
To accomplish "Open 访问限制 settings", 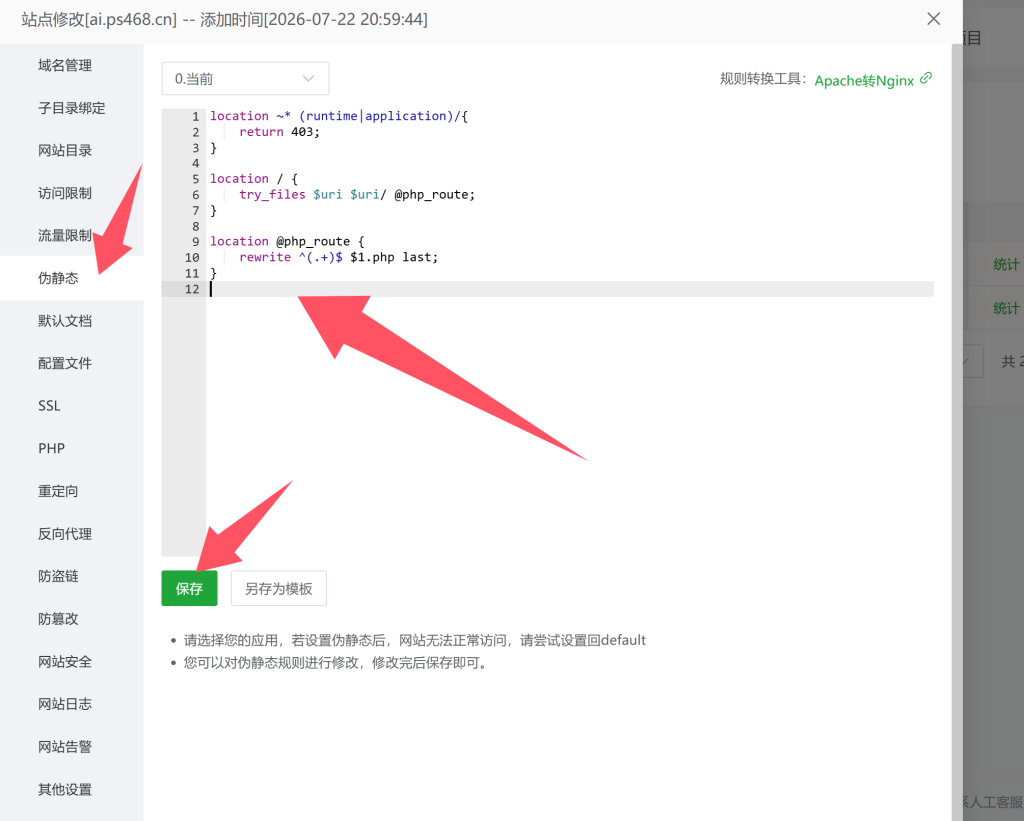I will point(65,193).
